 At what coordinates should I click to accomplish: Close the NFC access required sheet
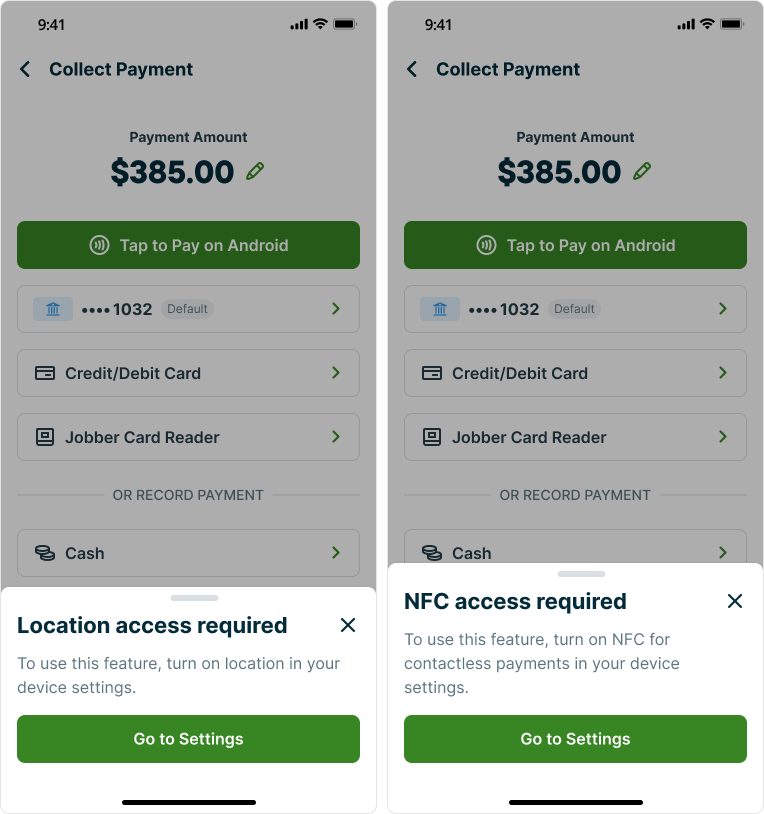pyautogui.click(x=735, y=601)
